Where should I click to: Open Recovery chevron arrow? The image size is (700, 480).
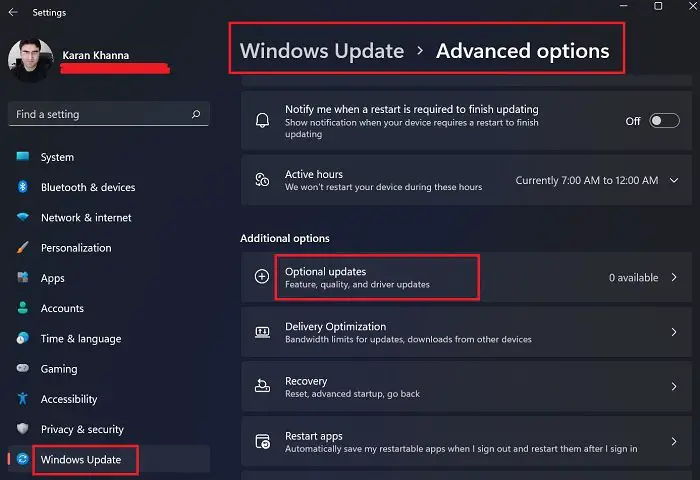tap(674, 387)
